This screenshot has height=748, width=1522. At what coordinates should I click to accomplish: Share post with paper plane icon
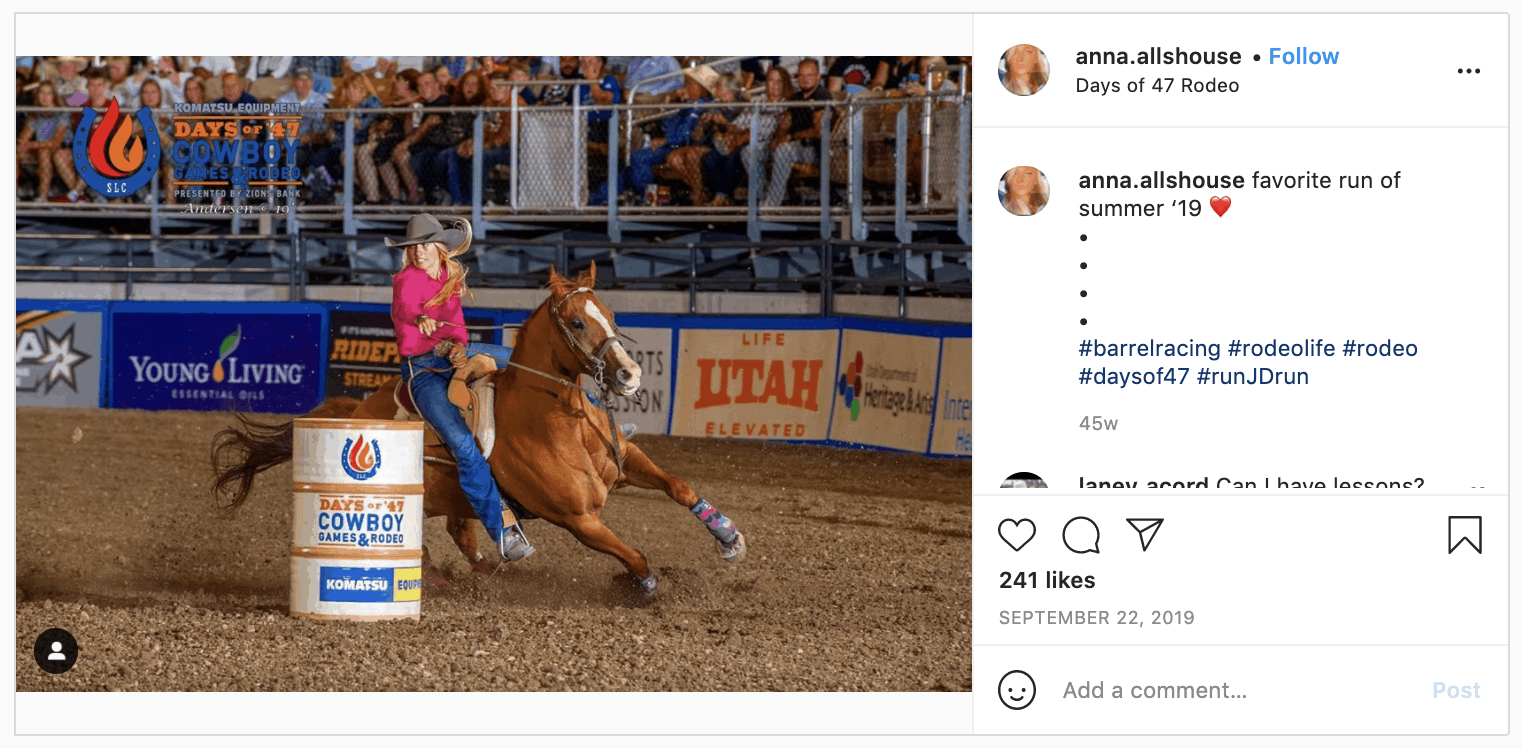(x=1145, y=535)
